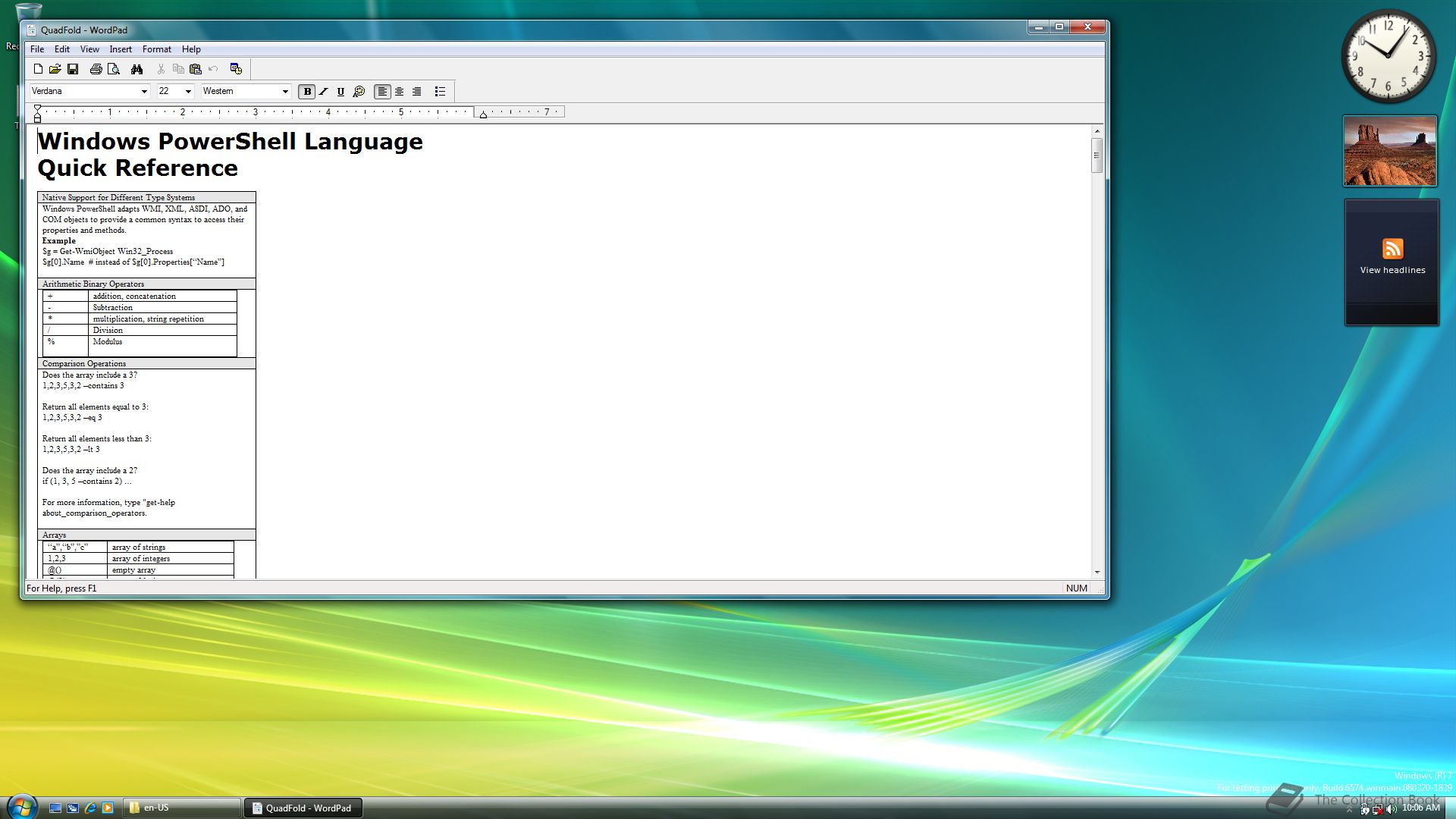This screenshot has width=1456, height=819.
Task: Click the system clock 10:06 AM
Action: [x=1420, y=808]
